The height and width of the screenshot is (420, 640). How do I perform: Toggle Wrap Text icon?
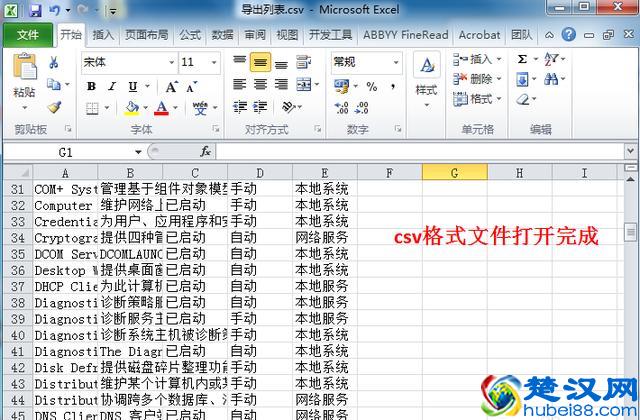tap(303, 62)
